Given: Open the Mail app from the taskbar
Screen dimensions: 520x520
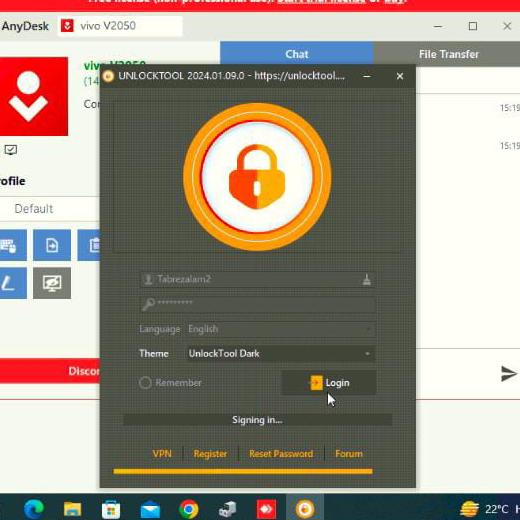Looking at the screenshot, I should coord(150,509).
